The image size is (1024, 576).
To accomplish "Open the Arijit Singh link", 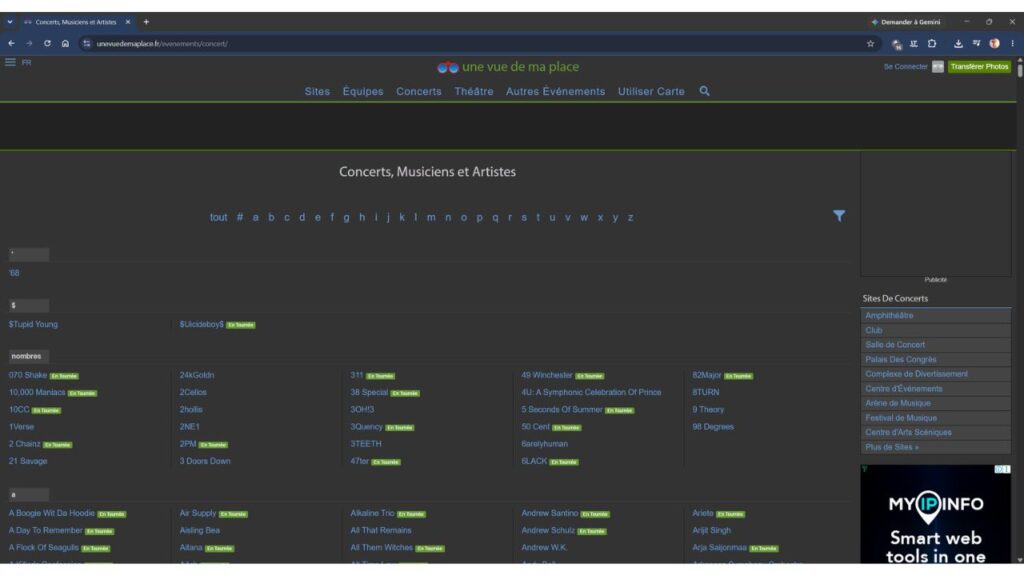I will [x=711, y=530].
